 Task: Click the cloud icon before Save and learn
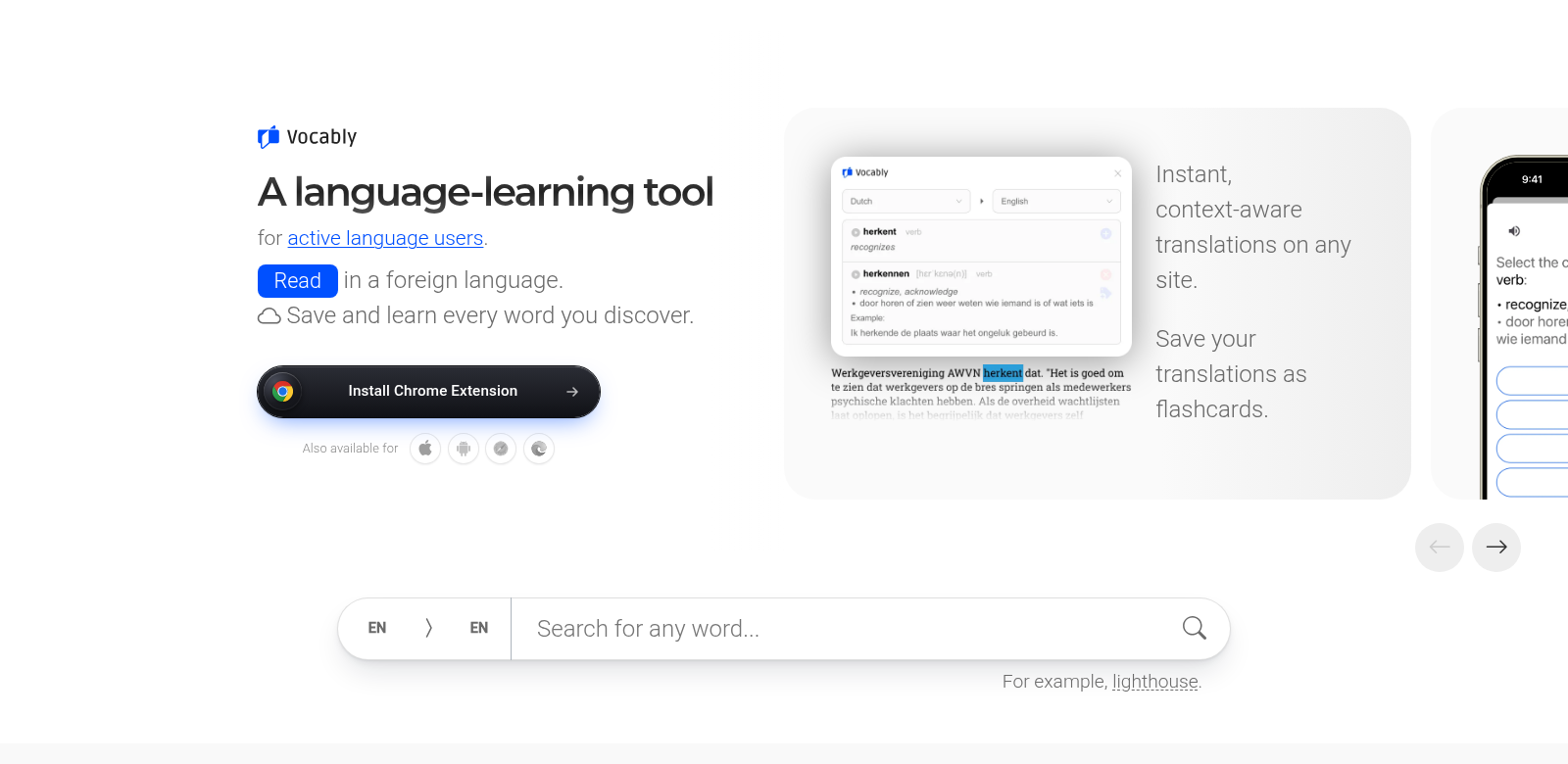[269, 316]
